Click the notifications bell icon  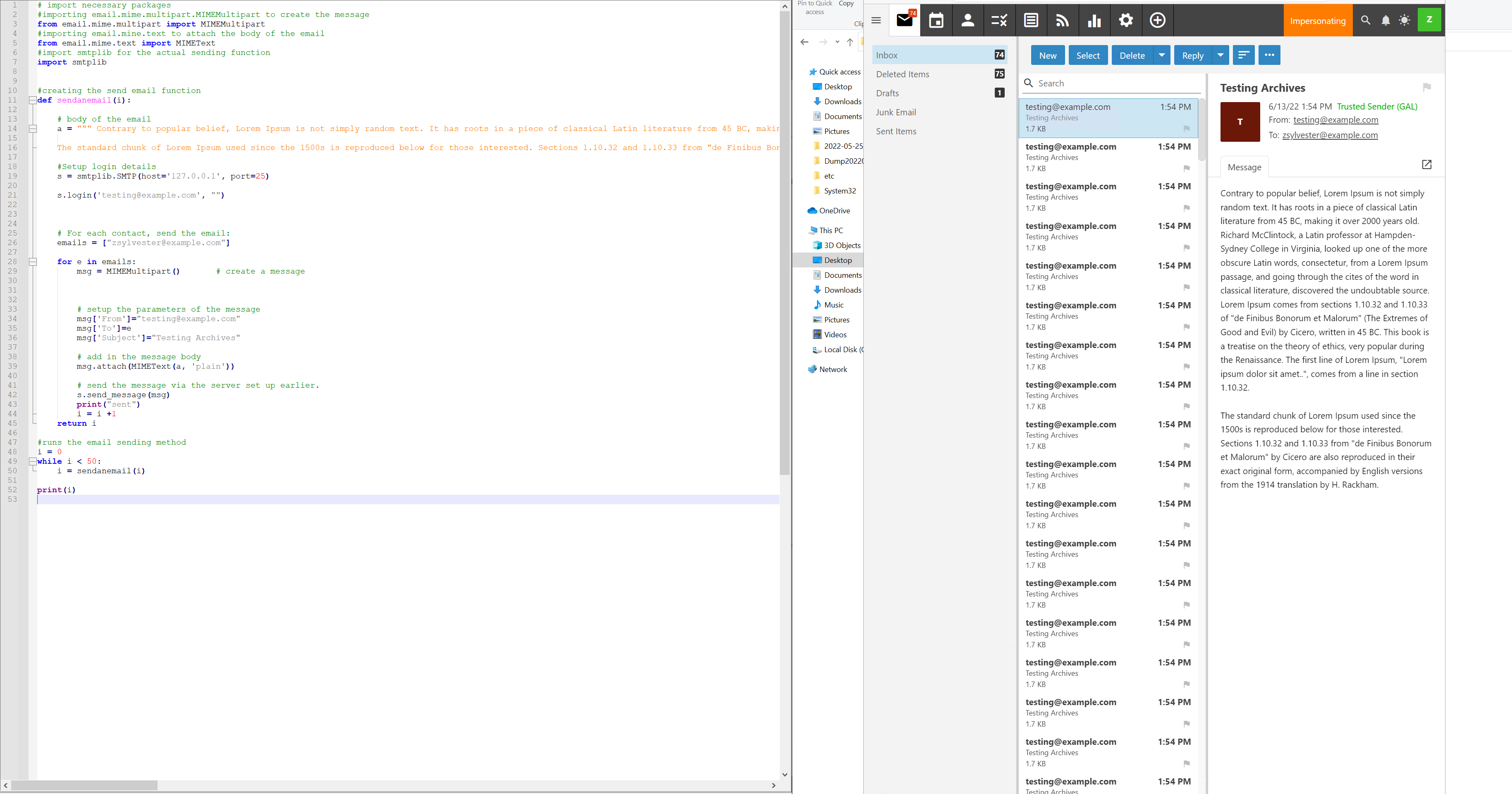coord(1385,21)
